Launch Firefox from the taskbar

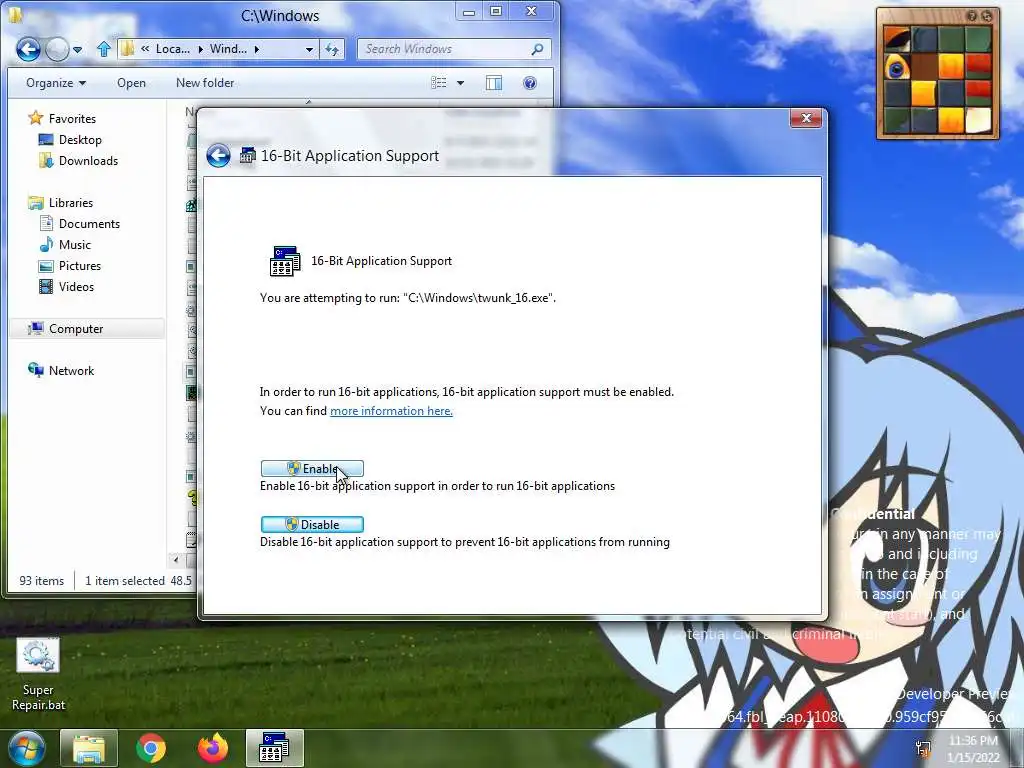coord(213,748)
